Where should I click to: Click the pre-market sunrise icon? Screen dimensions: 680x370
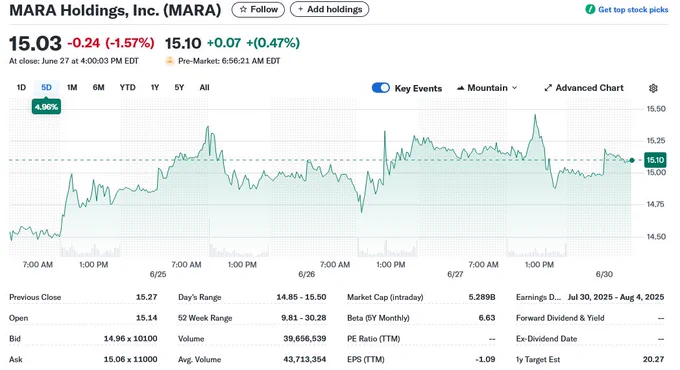pos(170,61)
